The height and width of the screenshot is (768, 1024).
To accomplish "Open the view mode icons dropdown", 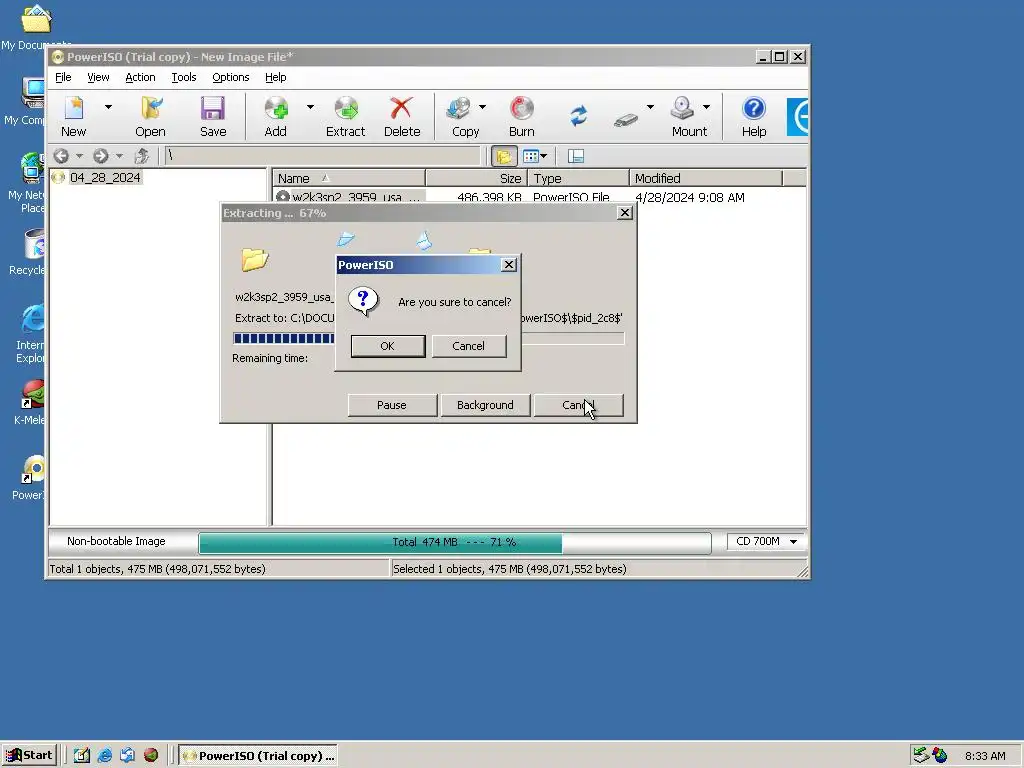I will [535, 156].
